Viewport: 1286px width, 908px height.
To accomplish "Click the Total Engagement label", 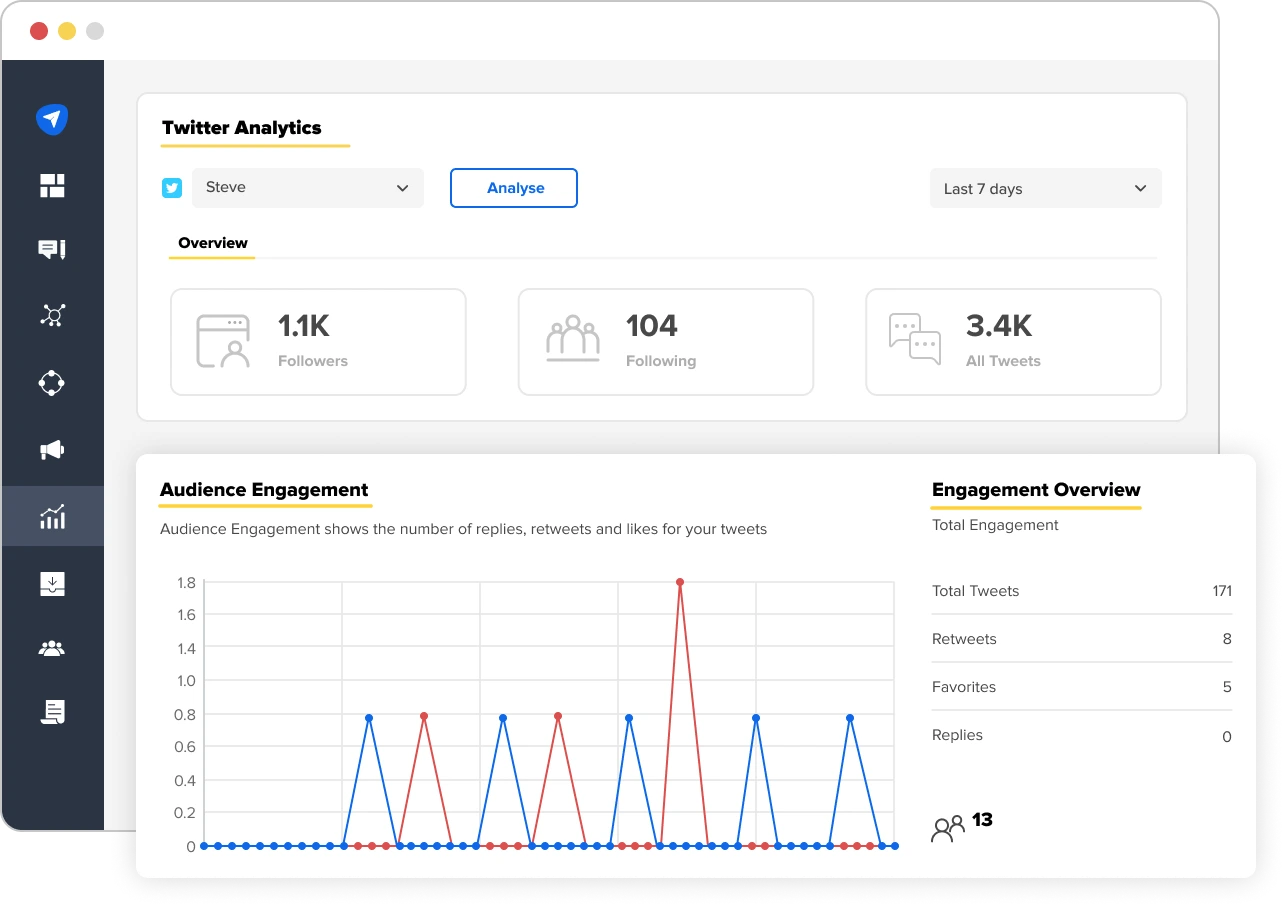I will point(995,525).
